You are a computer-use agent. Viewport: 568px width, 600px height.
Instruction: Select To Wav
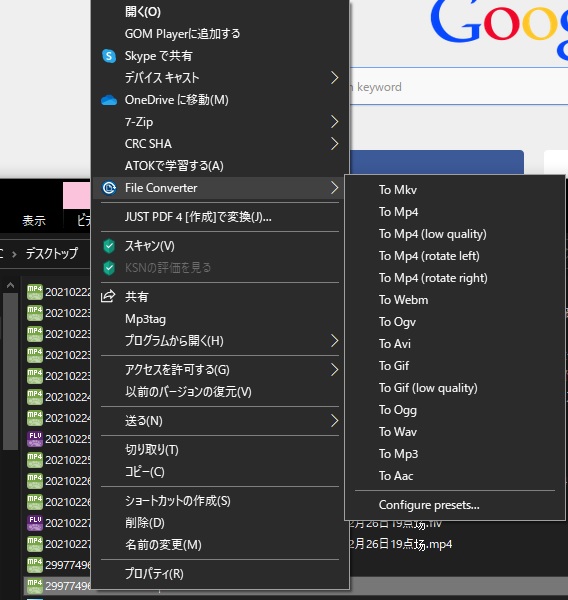point(455,432)
